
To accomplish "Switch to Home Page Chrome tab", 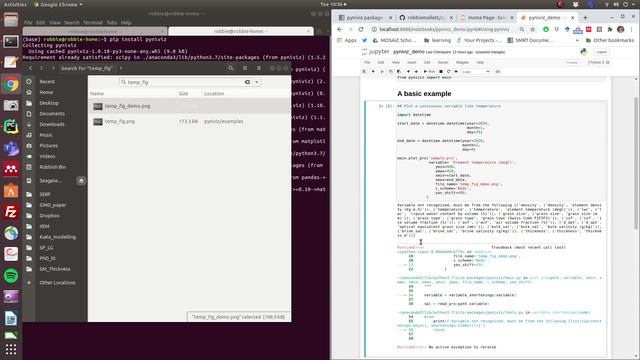I will (486, 18).
